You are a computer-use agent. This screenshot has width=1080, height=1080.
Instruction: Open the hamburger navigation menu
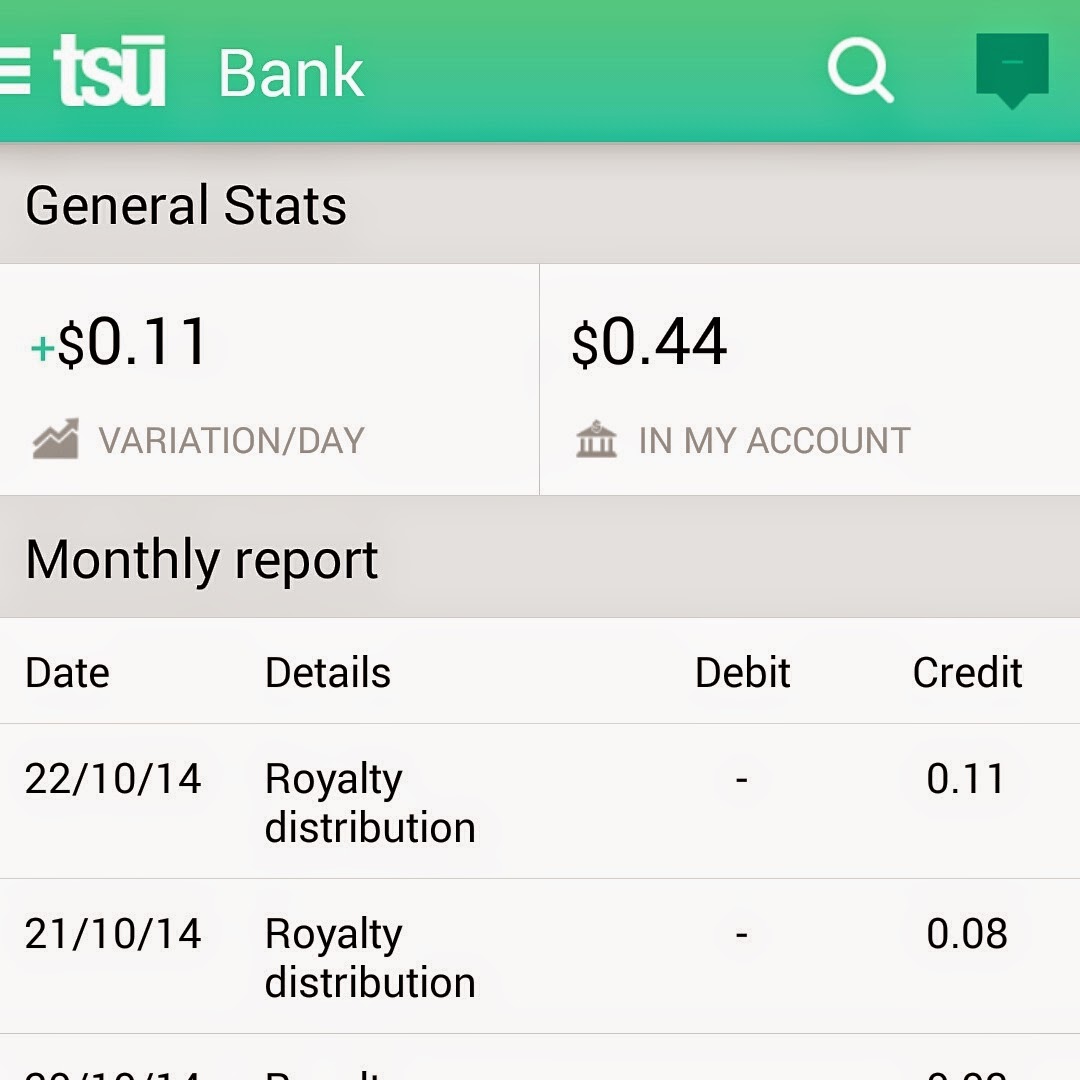(x=14, y=72)
